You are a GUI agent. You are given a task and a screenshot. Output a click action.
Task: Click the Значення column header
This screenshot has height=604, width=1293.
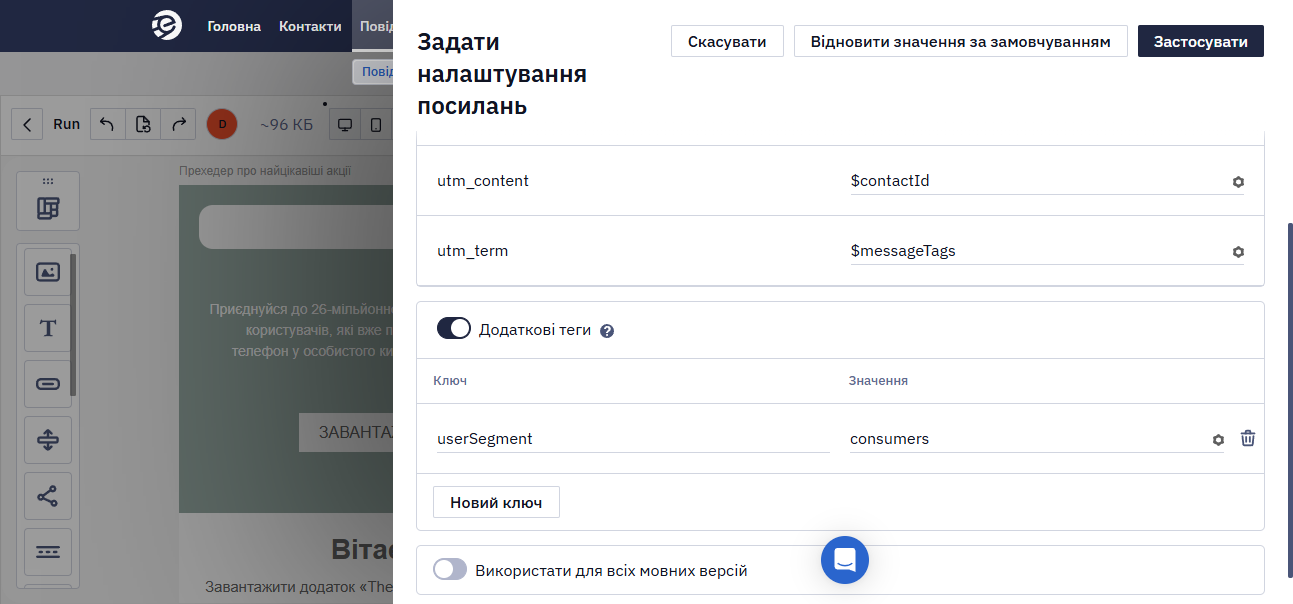(x=878, y=381)
